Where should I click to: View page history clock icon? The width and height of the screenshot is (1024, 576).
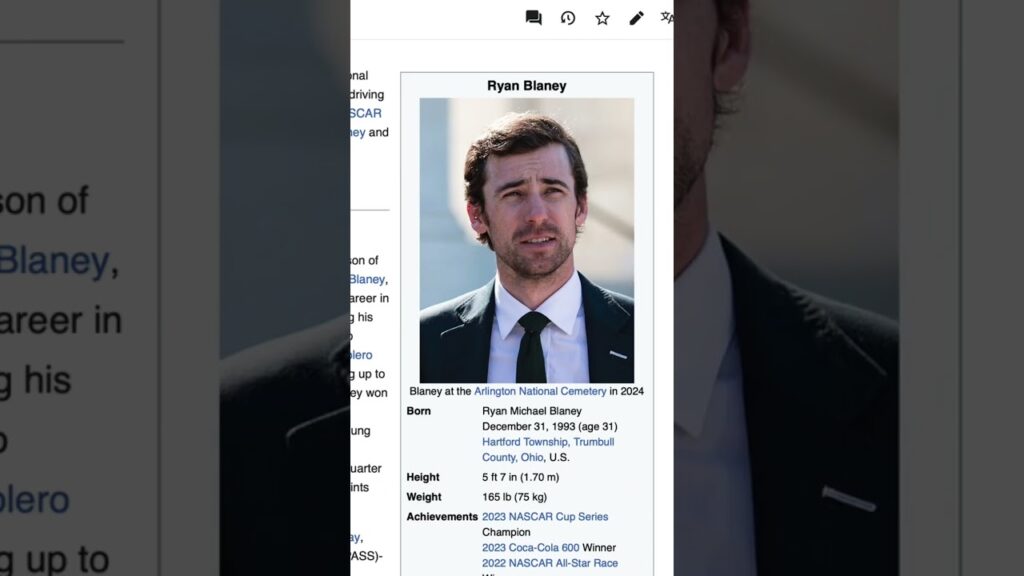click(x=568, y=18)
